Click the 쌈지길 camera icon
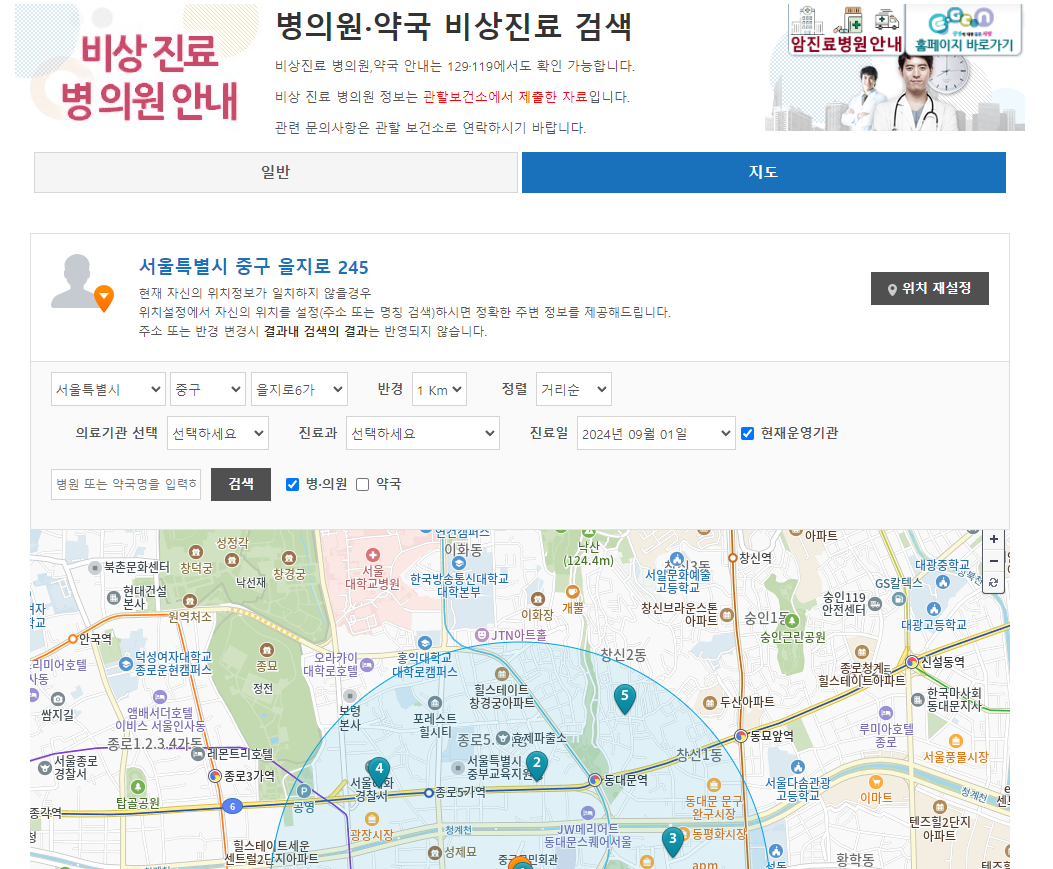 click(58, 699)
